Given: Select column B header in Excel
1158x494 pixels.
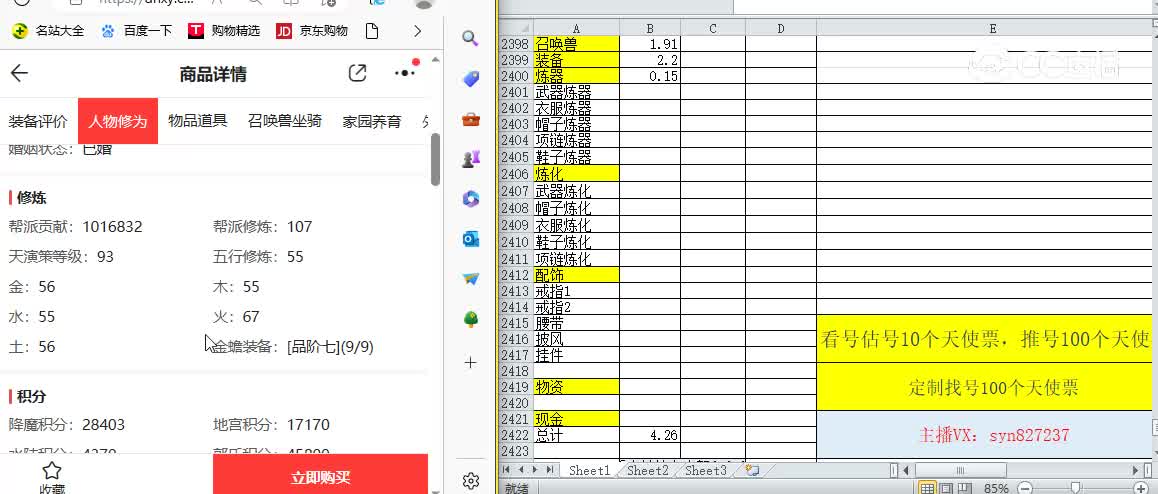Looking at the screenshot, I should [650, 28].
